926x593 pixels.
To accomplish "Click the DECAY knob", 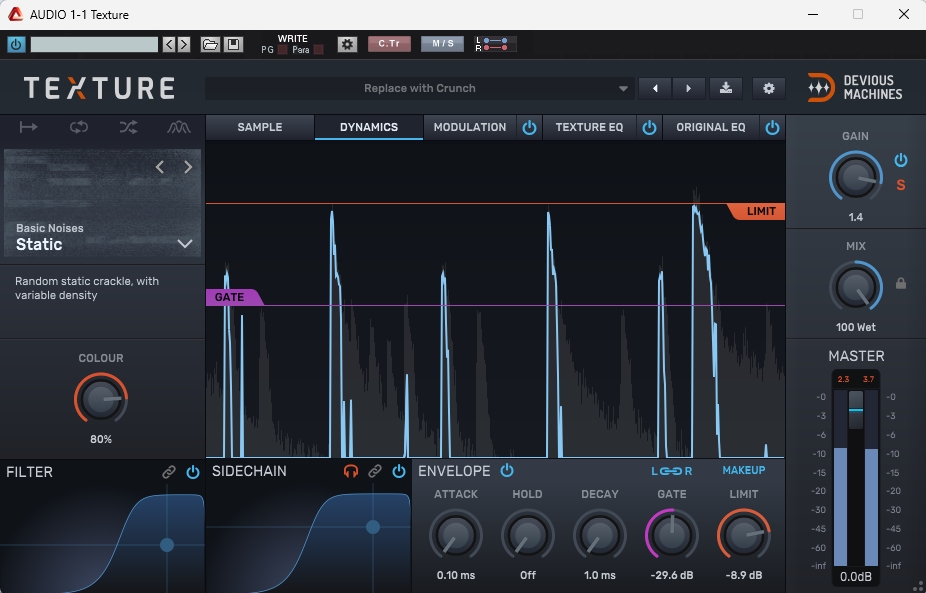I will (x=599, y=536).
